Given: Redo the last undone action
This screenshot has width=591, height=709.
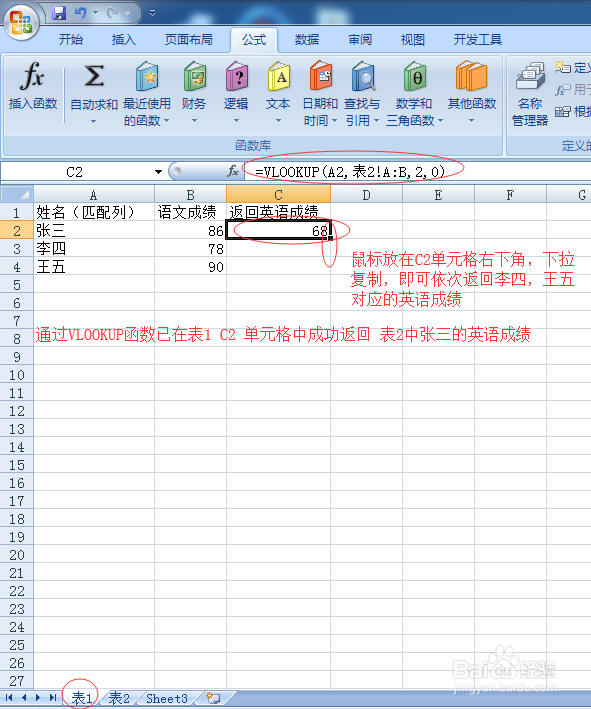Looking at the screenshot, I should [x=112, y=13].
